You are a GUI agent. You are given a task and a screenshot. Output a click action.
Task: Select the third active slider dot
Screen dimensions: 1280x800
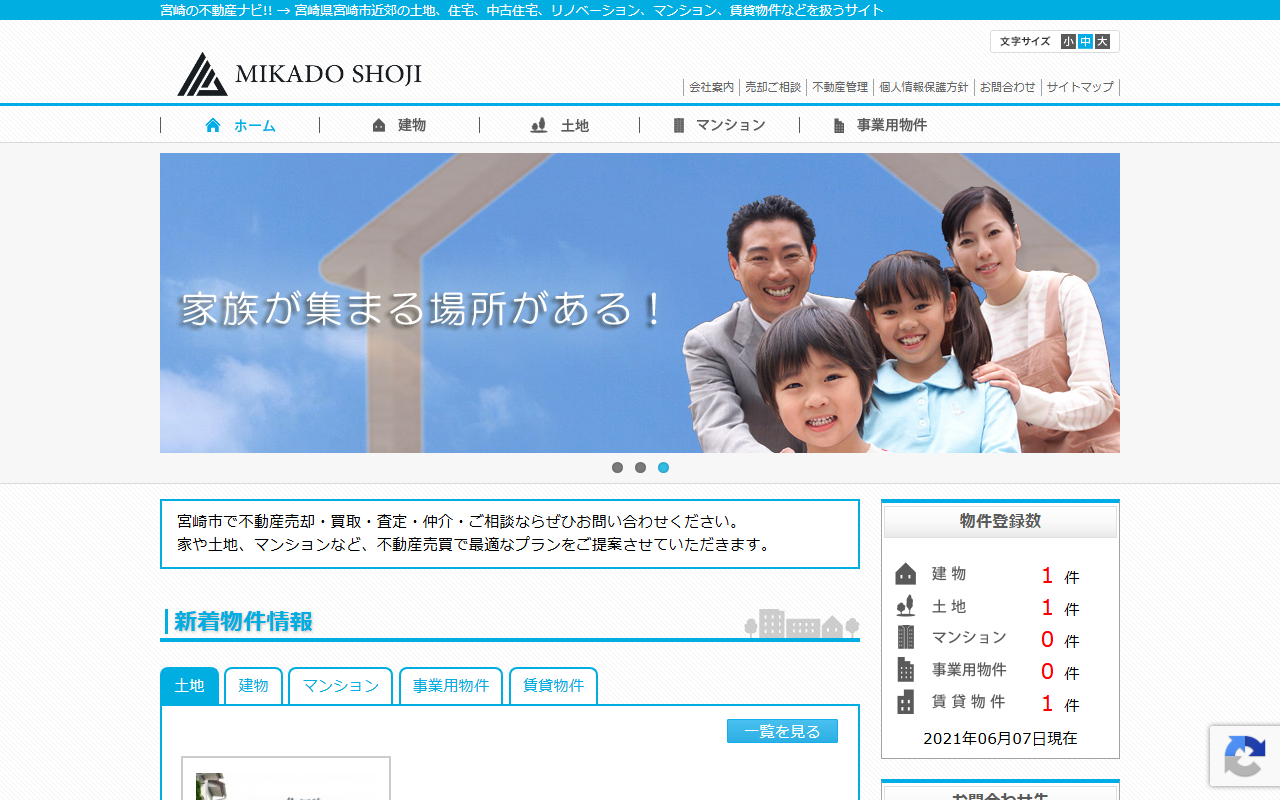(x=663, y=467)
